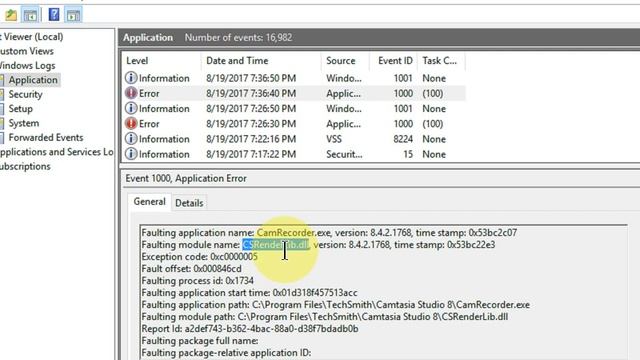Select the Information event at 7:36:50 PM

coord(294,78)
